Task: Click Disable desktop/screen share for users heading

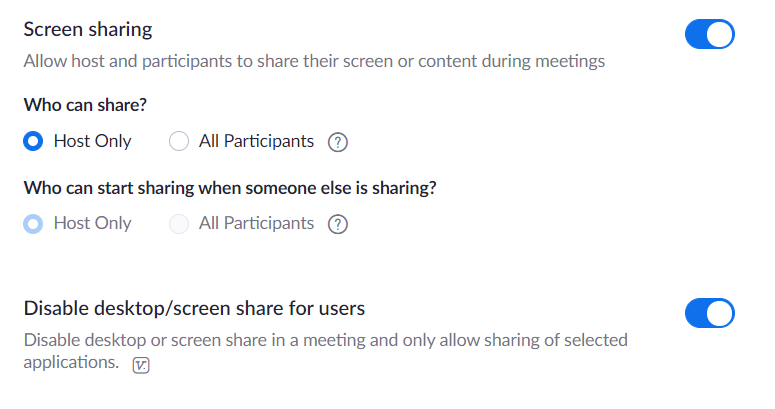Action: [x=194, y=309]
